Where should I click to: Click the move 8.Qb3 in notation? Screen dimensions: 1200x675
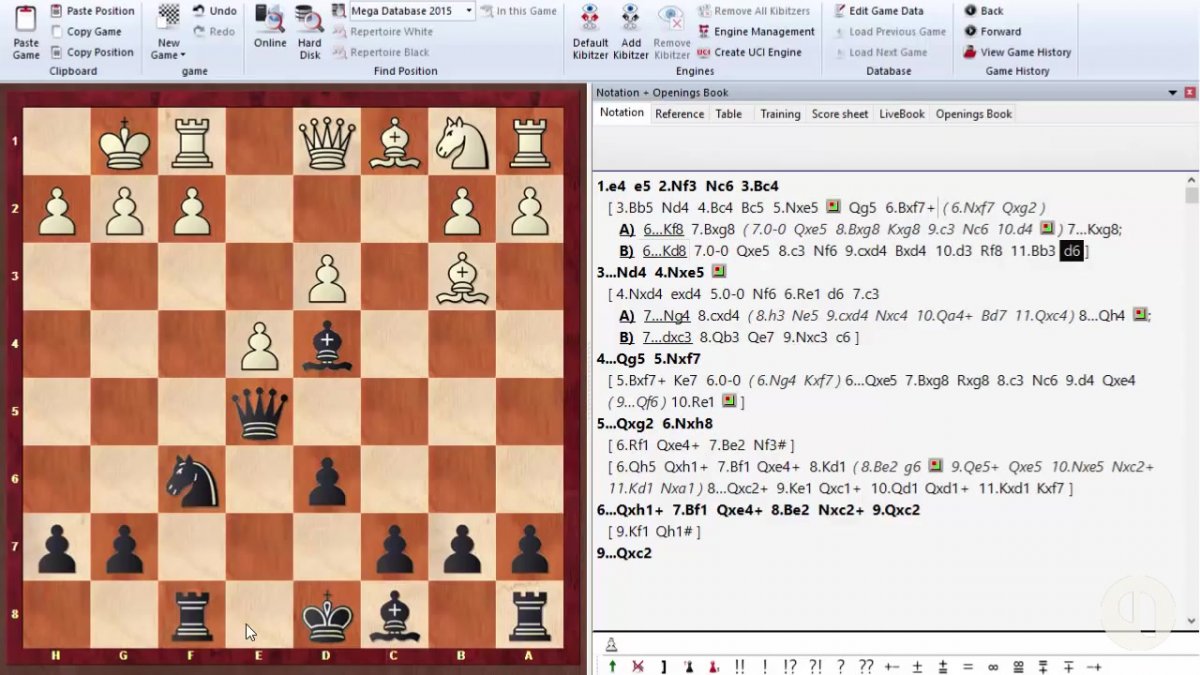(720, 338)
